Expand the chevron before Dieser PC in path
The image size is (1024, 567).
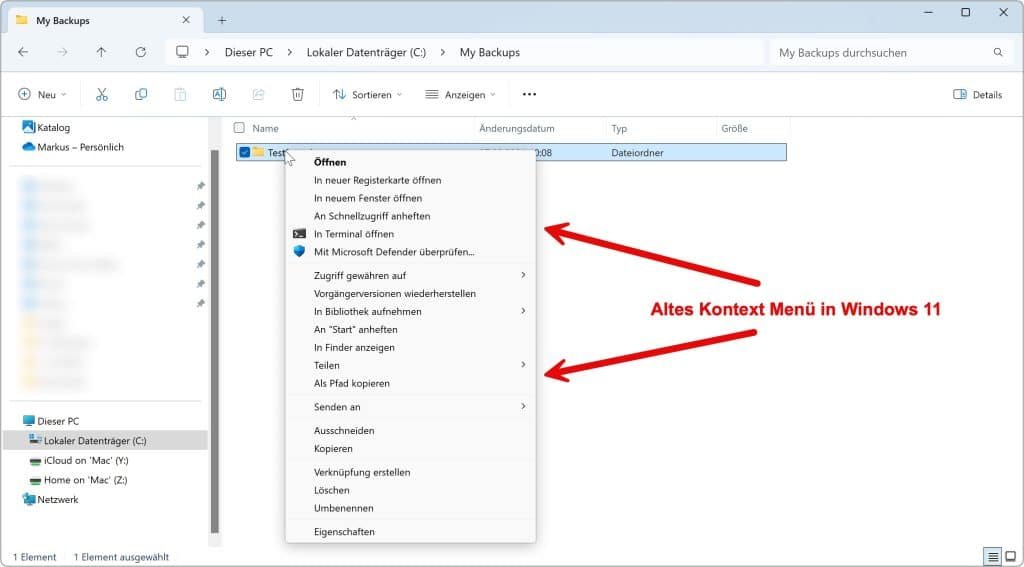[x=207, y=52]
